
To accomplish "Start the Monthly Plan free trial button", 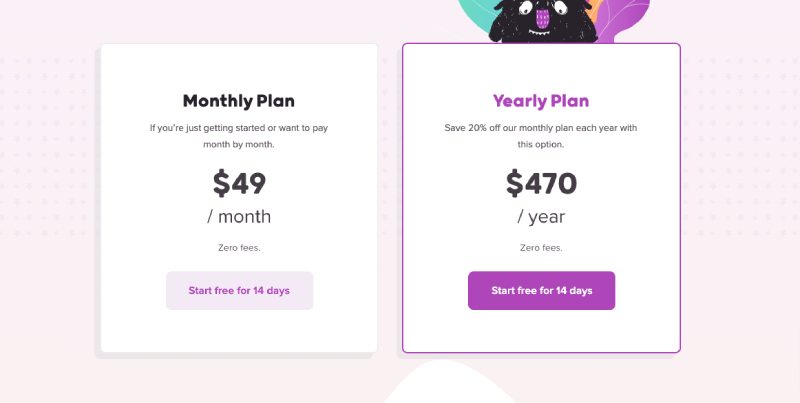I will coord(239,290).
